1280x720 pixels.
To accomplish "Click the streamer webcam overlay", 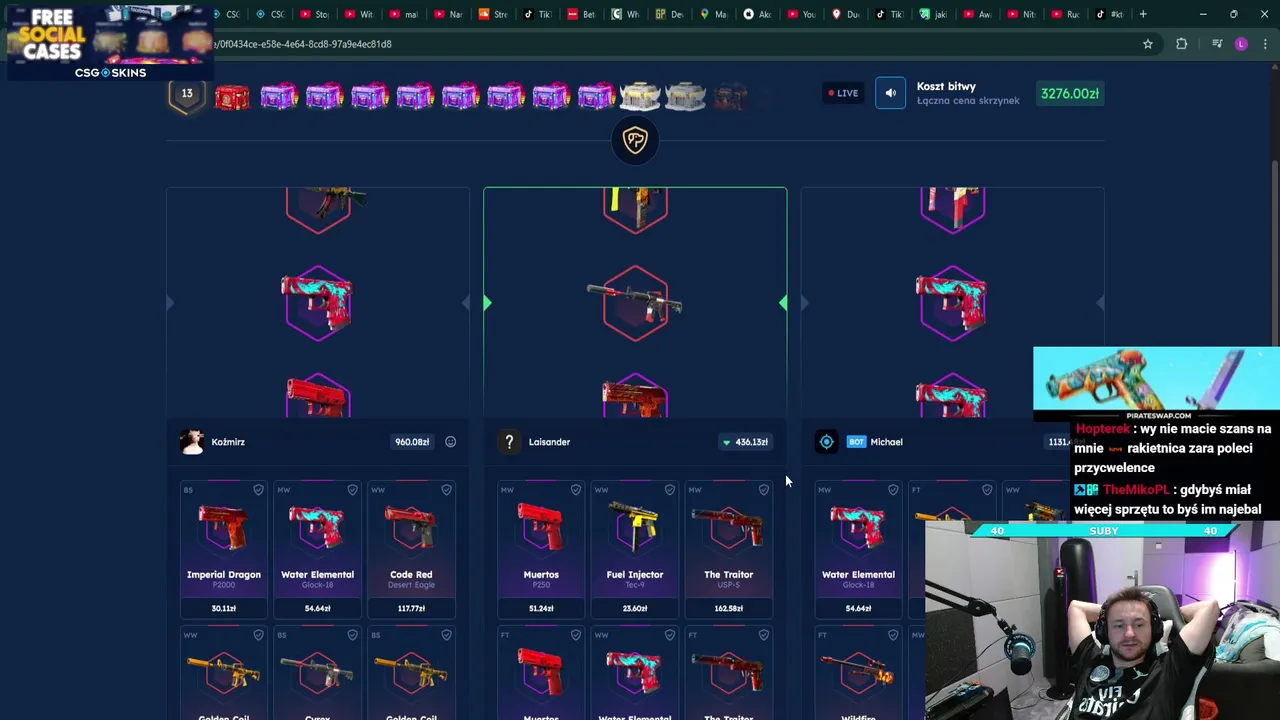I will coord(1102,620).
